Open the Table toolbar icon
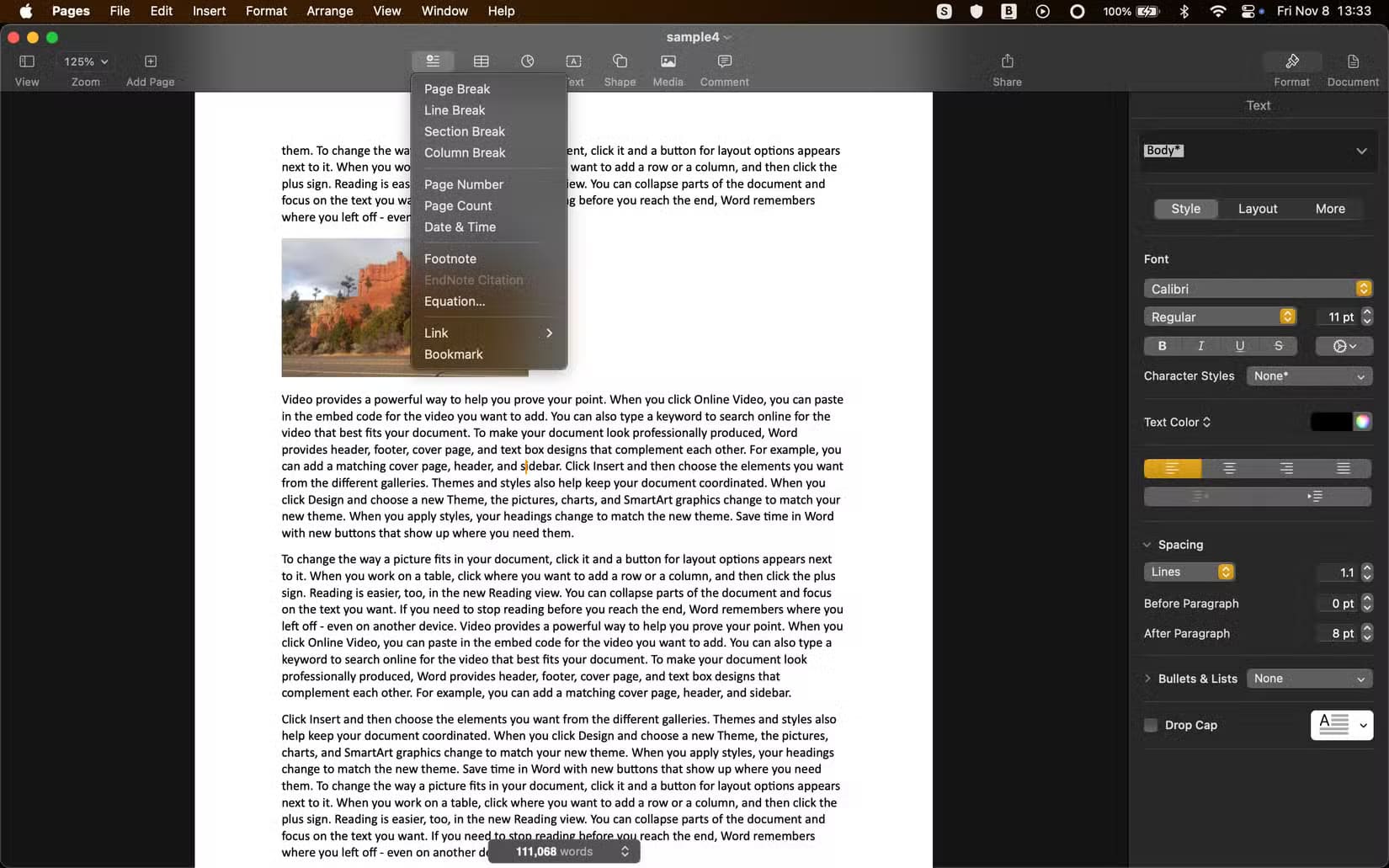Viewport: 1389px width, 868px height. point(482,61)
